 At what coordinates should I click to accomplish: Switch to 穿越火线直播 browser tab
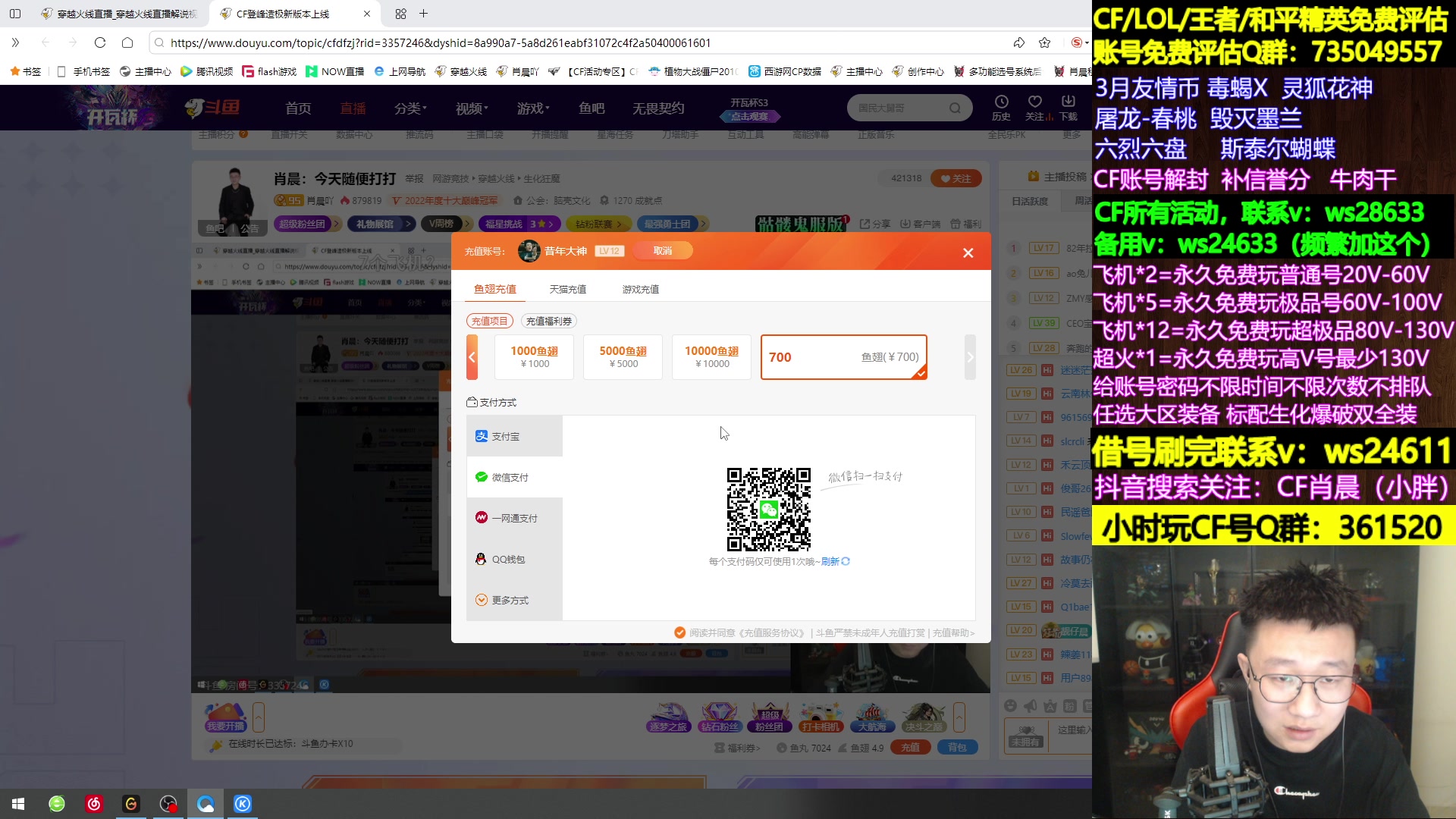(x=121, y=14)
